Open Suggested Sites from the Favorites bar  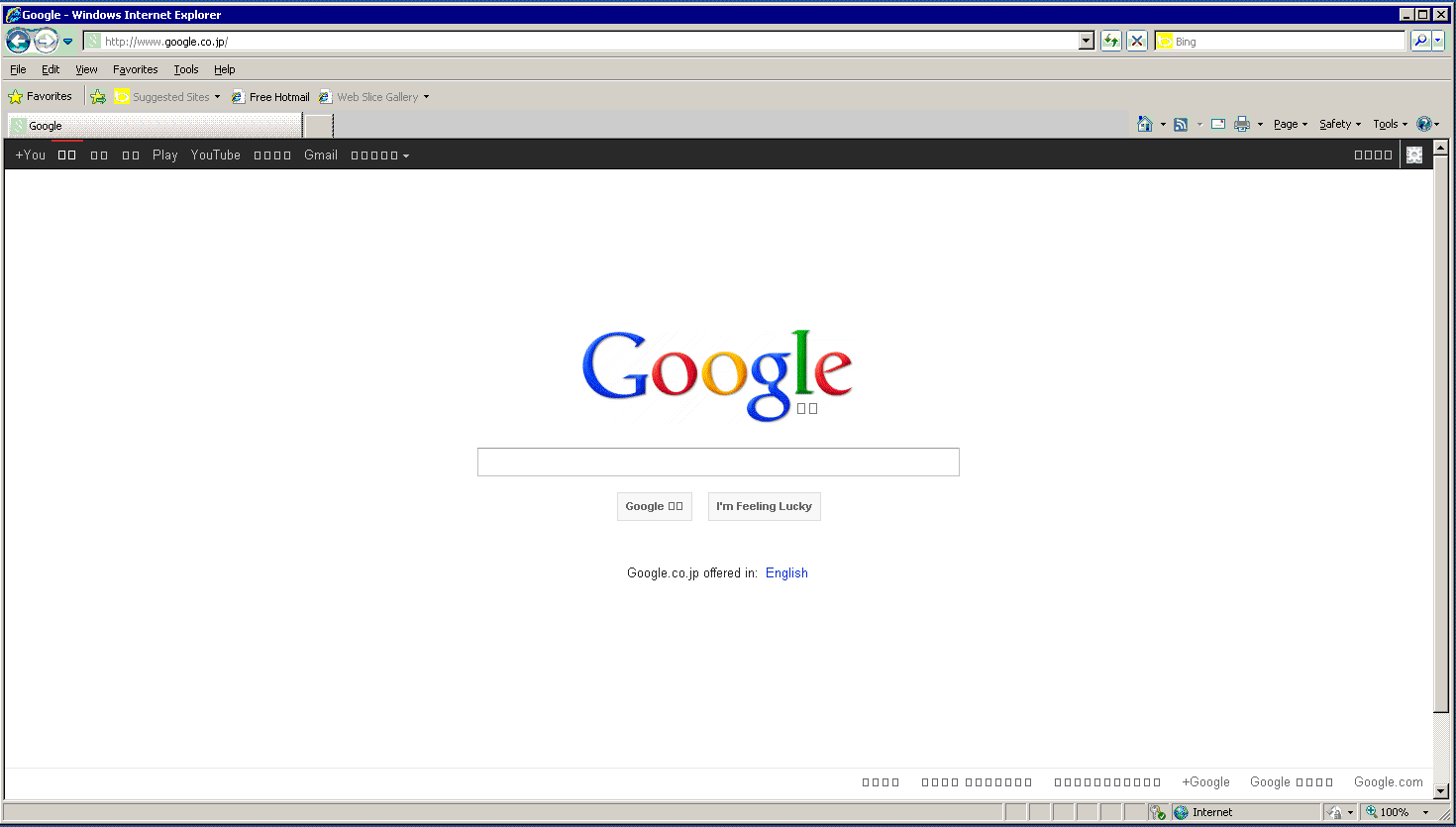tap(170, 96)
